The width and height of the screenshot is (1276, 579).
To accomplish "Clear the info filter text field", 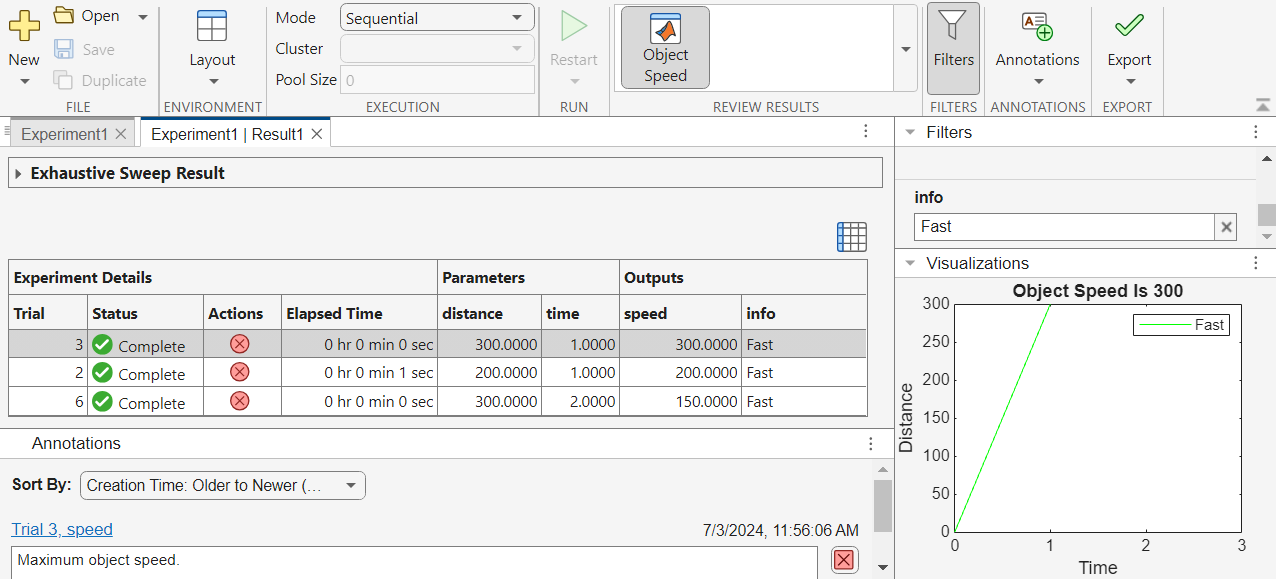I will click(1226, 227).
